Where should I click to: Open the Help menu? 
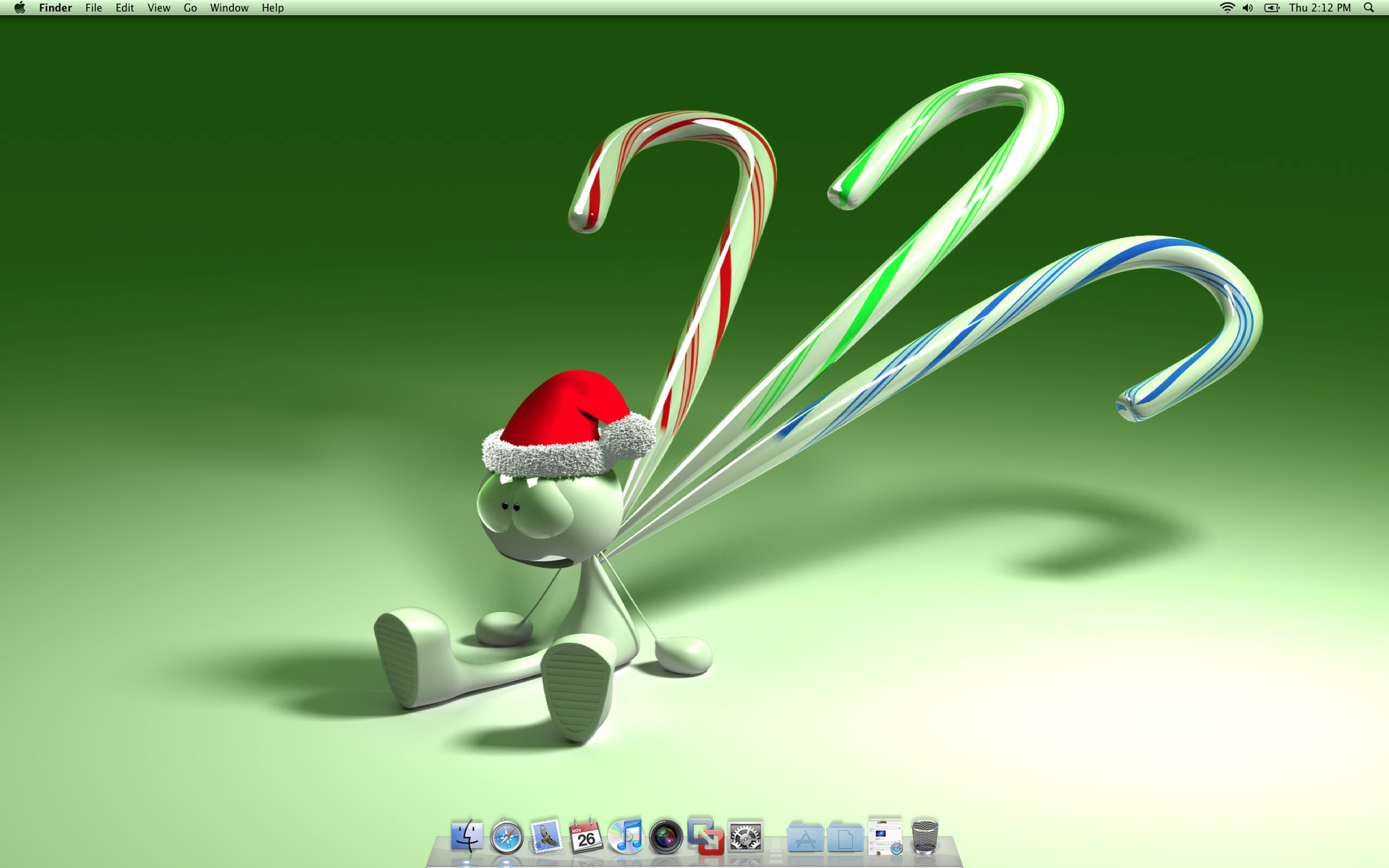[x=273, y=8]
